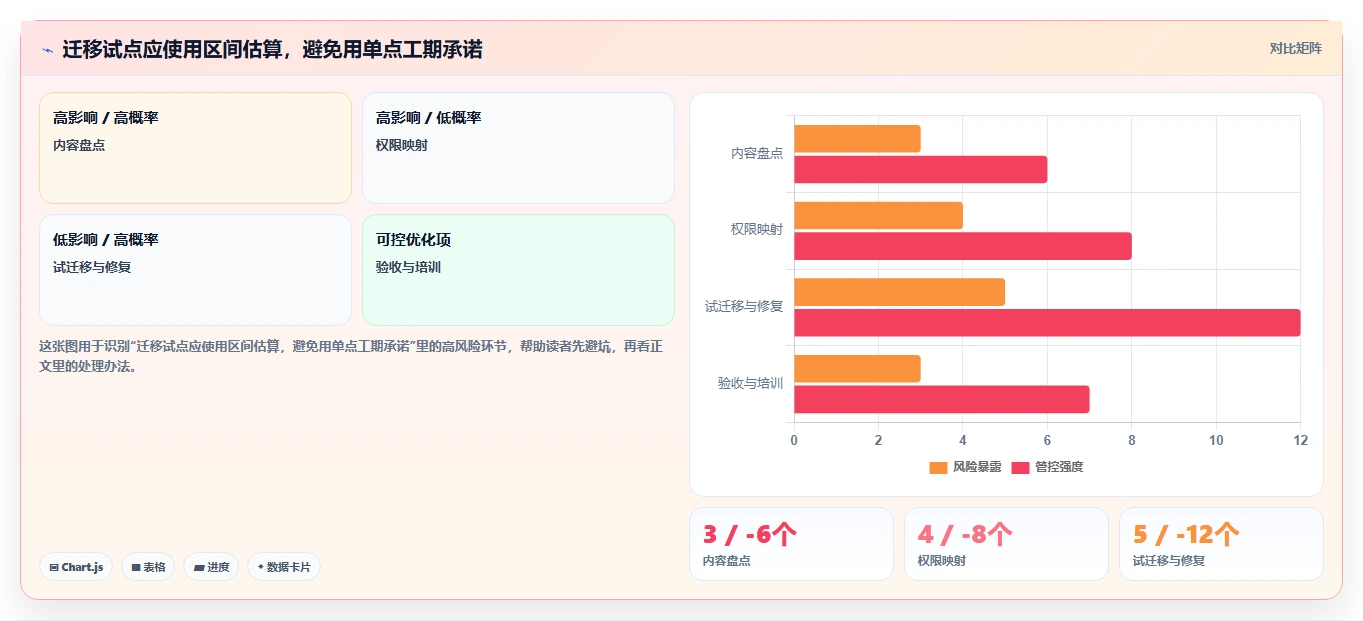Click the red 验收与培训 bar
Viewport: 1363px width, 621px height.
pyautogui.click(x=941, y=400)
